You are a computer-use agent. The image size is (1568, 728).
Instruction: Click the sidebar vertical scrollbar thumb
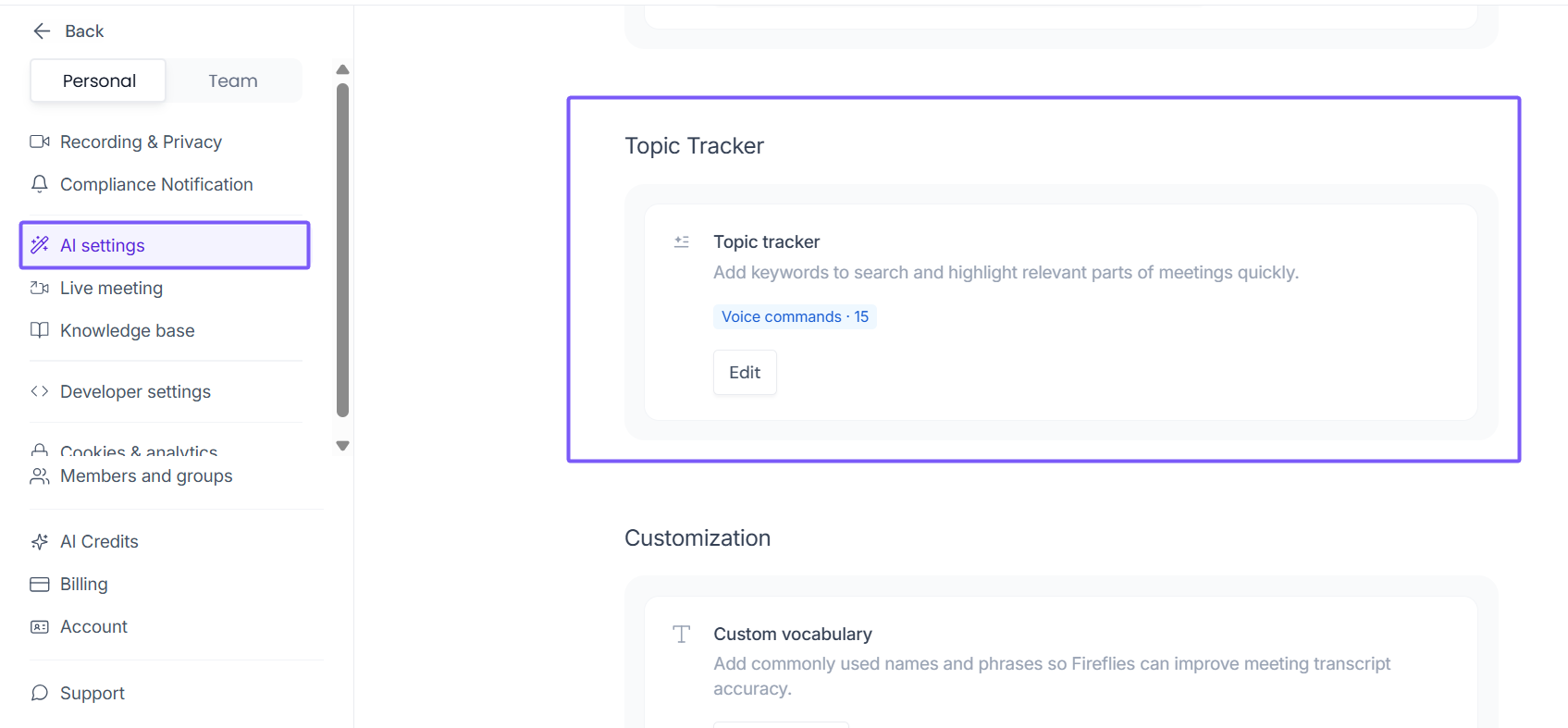[x=342, y=250]
